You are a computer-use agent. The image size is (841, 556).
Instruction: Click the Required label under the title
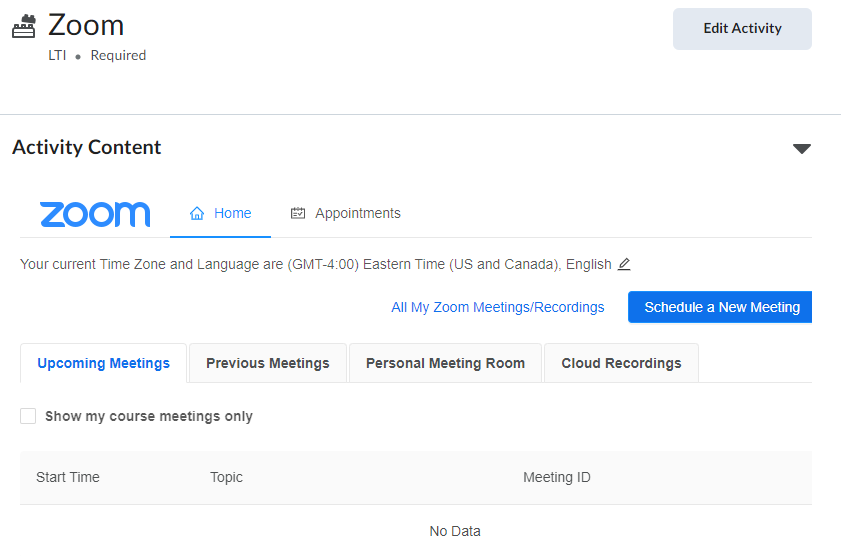tap(118, 55)
